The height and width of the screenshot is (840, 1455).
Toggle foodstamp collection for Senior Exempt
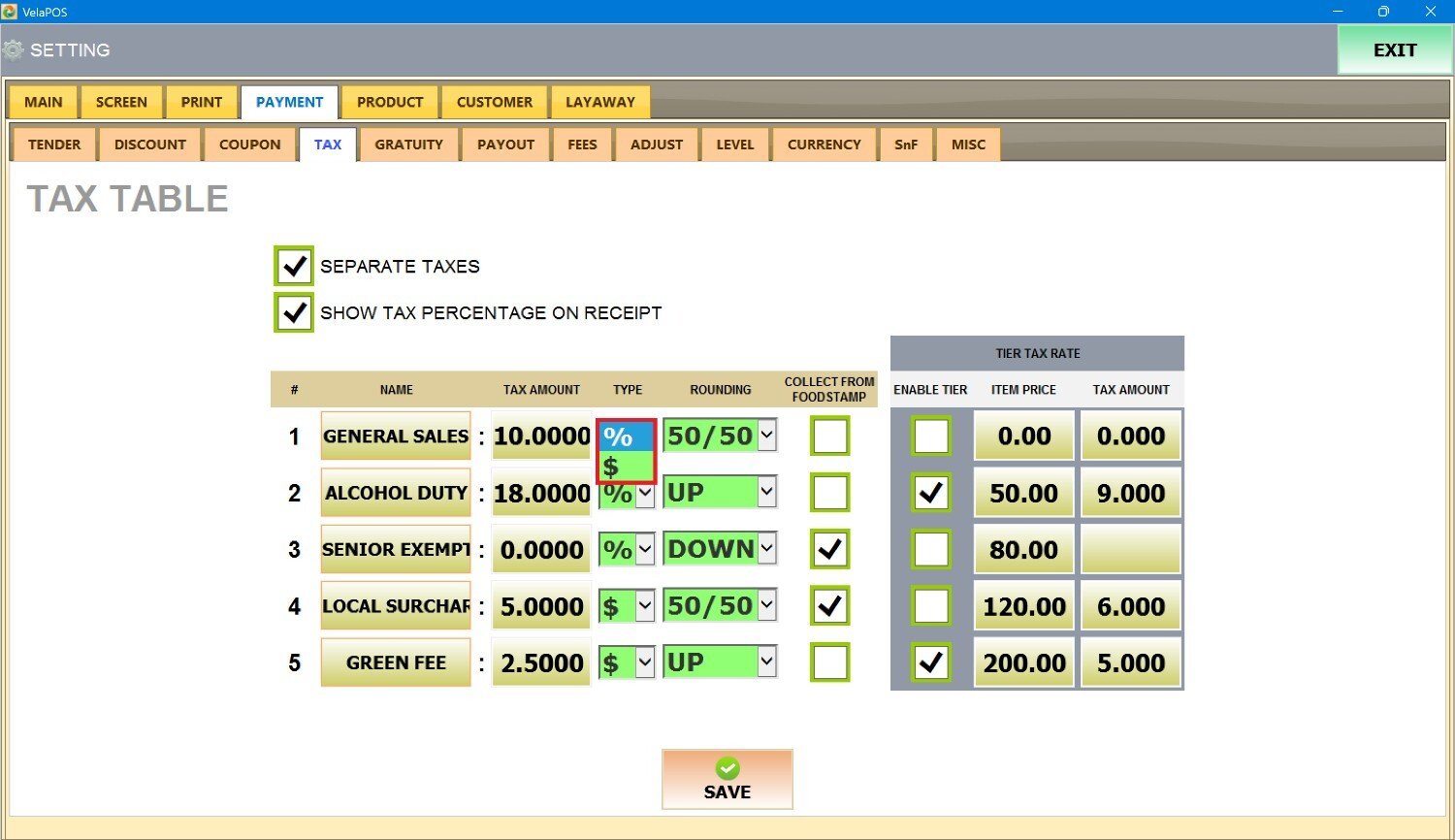829,549
